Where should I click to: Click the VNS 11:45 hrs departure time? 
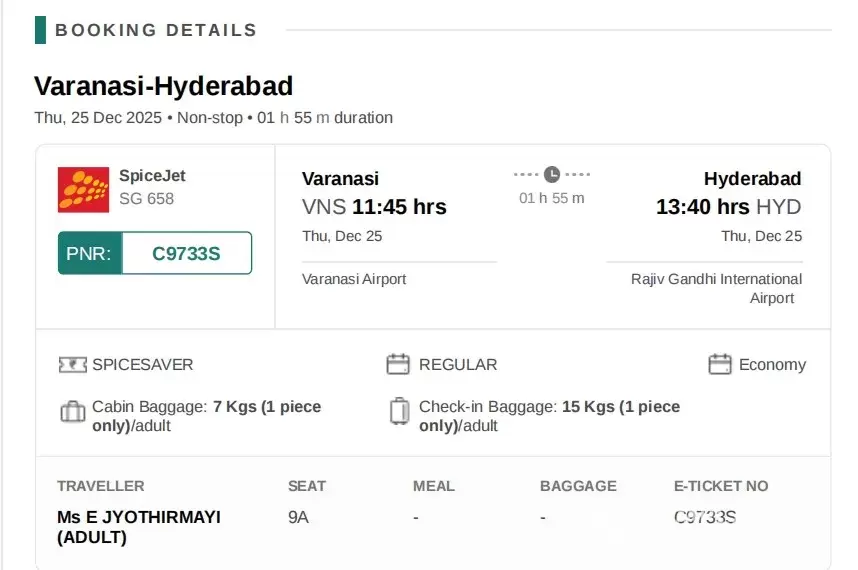coord(374,207)
